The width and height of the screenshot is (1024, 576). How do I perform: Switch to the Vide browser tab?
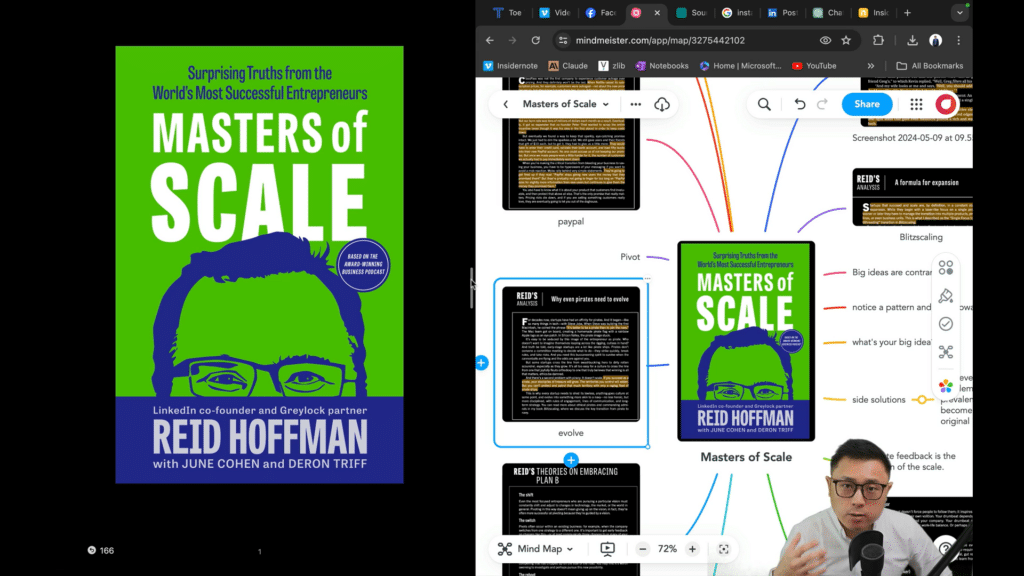coord(554,12)
